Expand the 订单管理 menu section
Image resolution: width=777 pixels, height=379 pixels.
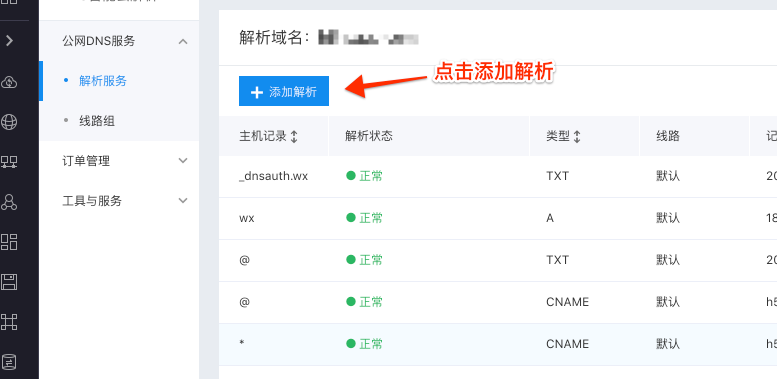point(183,161)
